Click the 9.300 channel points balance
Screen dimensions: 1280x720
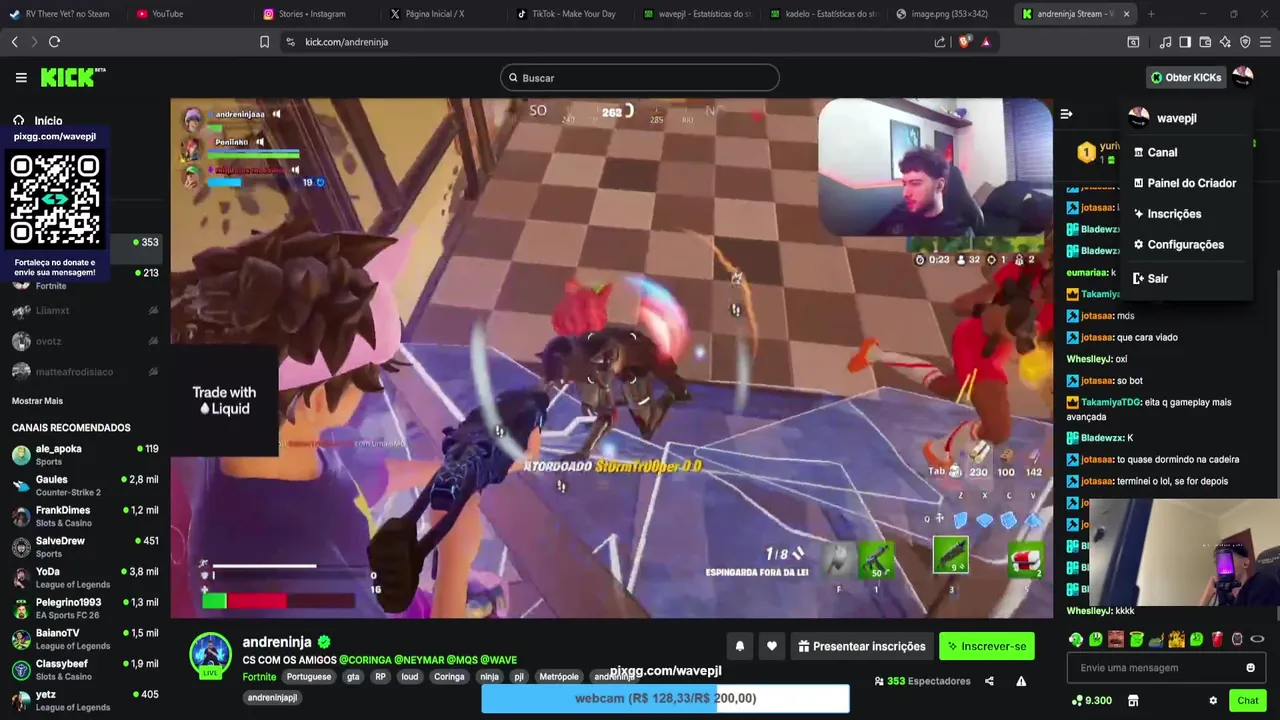coord(1092,701)
